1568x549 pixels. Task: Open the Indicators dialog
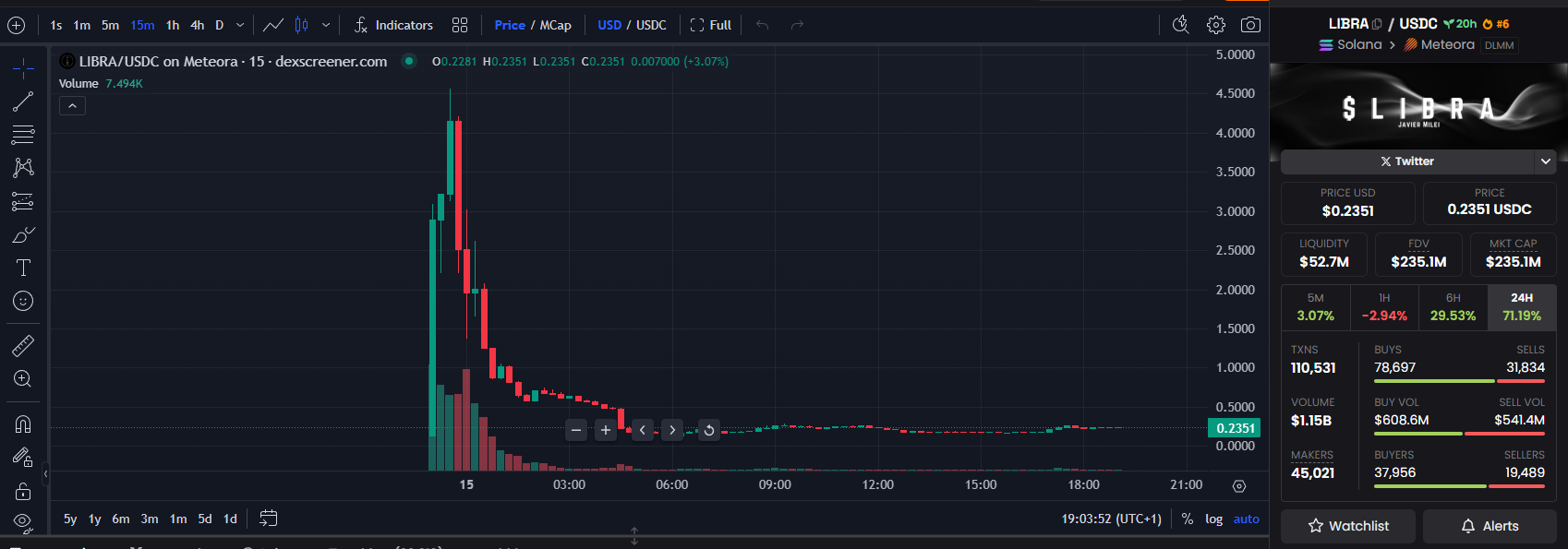tap(393, 25)
